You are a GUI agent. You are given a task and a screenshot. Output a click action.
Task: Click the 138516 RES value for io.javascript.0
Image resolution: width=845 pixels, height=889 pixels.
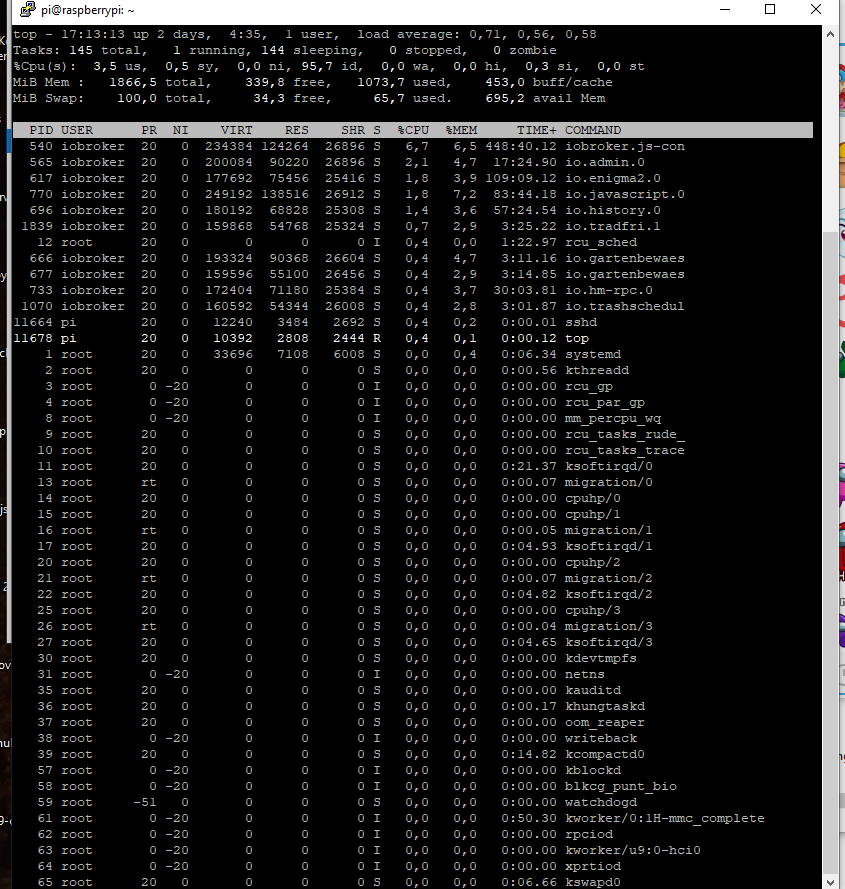[x=285, y=194]
